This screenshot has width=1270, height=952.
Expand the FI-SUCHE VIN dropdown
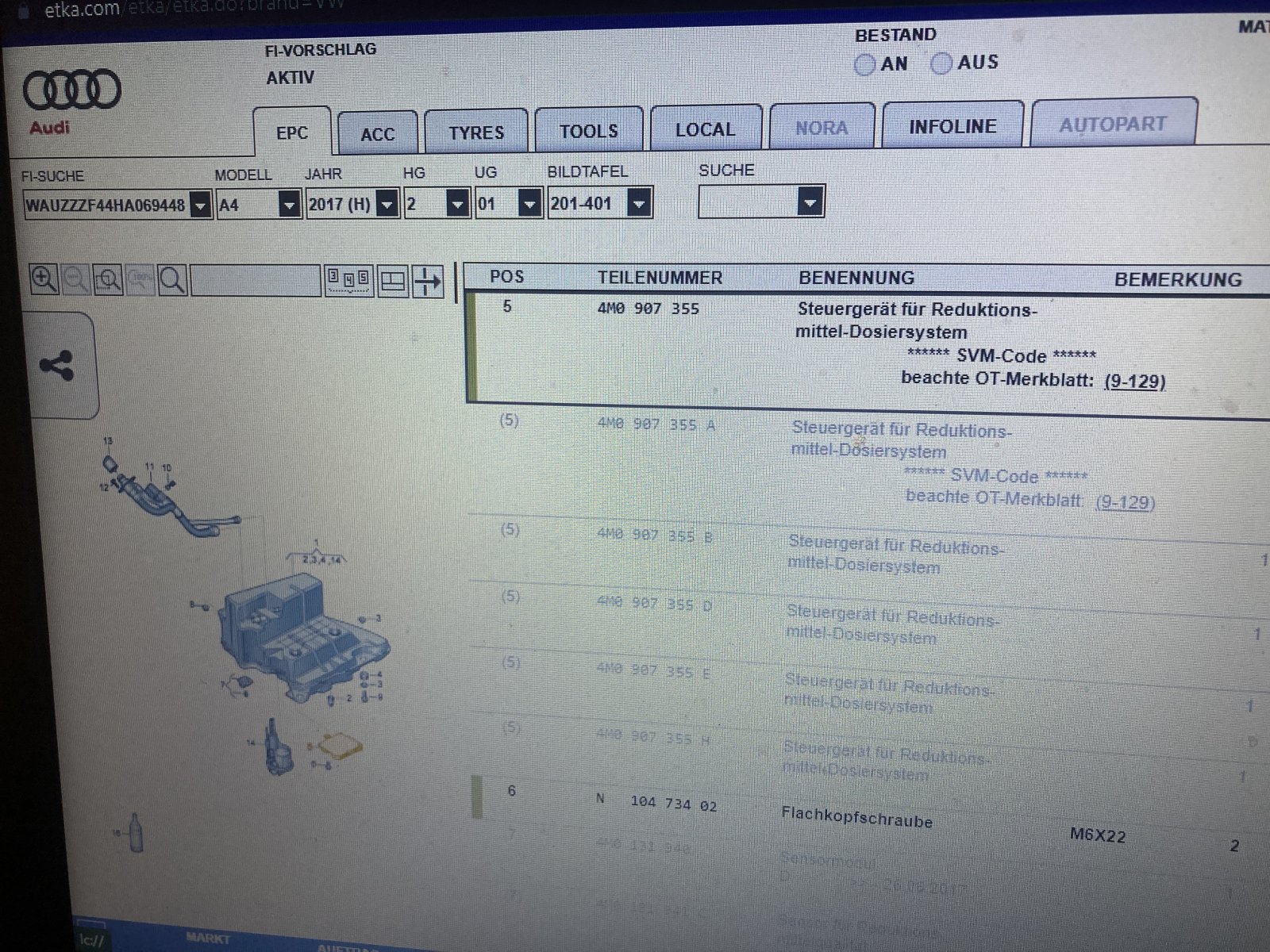(x=202, y=205)
